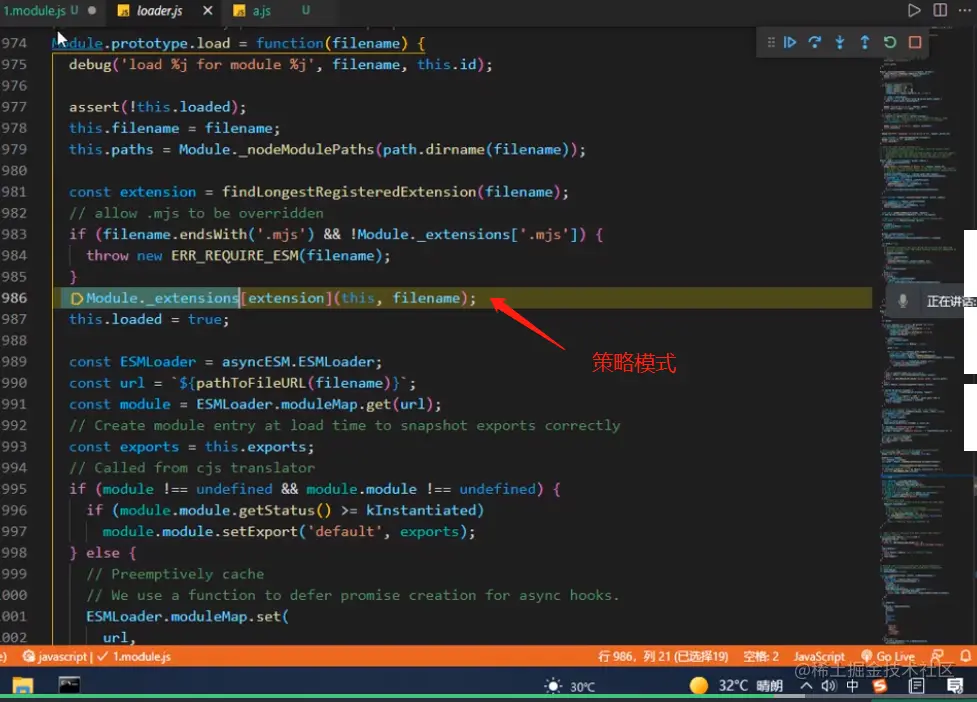Start the Go Live server
Screen dimensions: 977x702
point(888,657)
